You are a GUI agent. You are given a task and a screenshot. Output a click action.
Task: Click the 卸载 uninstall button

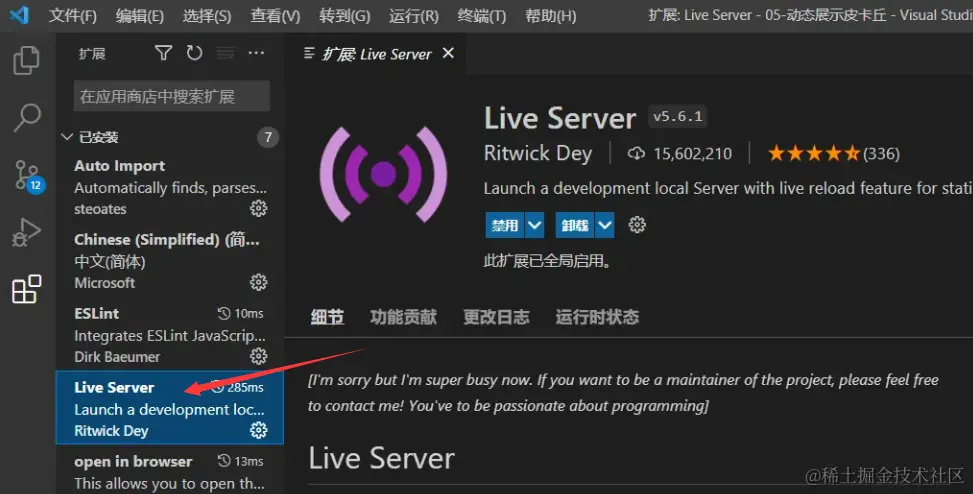pyautogui.click(x=575, y=225)
